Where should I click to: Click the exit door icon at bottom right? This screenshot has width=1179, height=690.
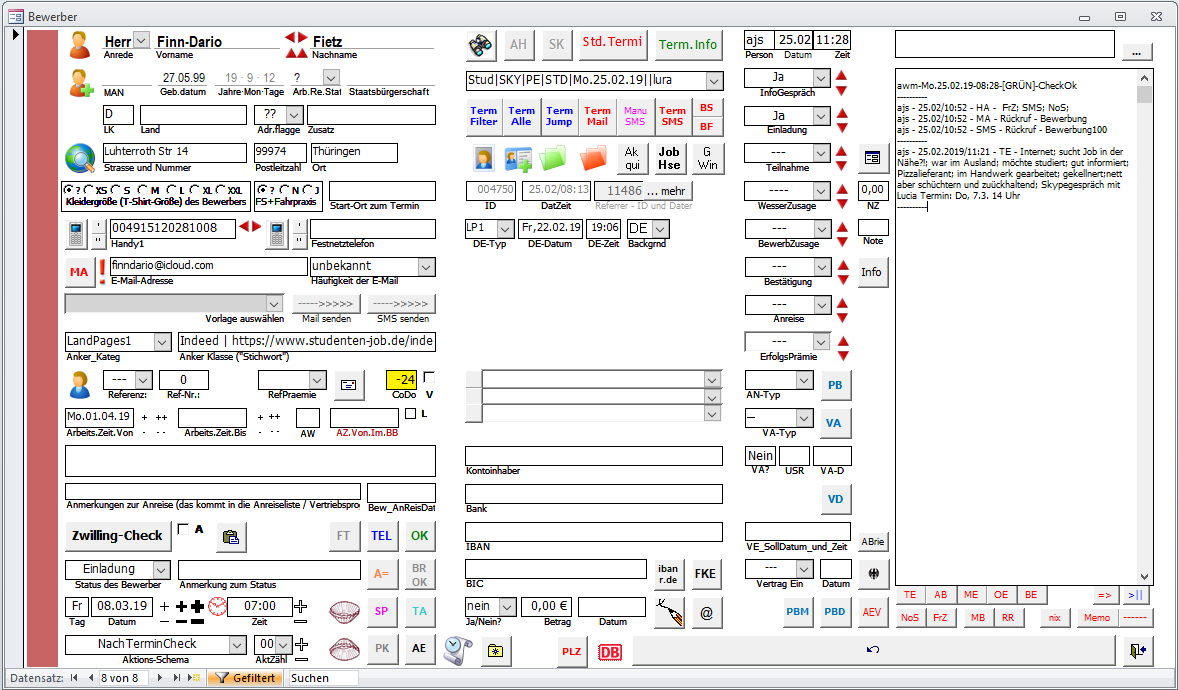(1137, 651)
